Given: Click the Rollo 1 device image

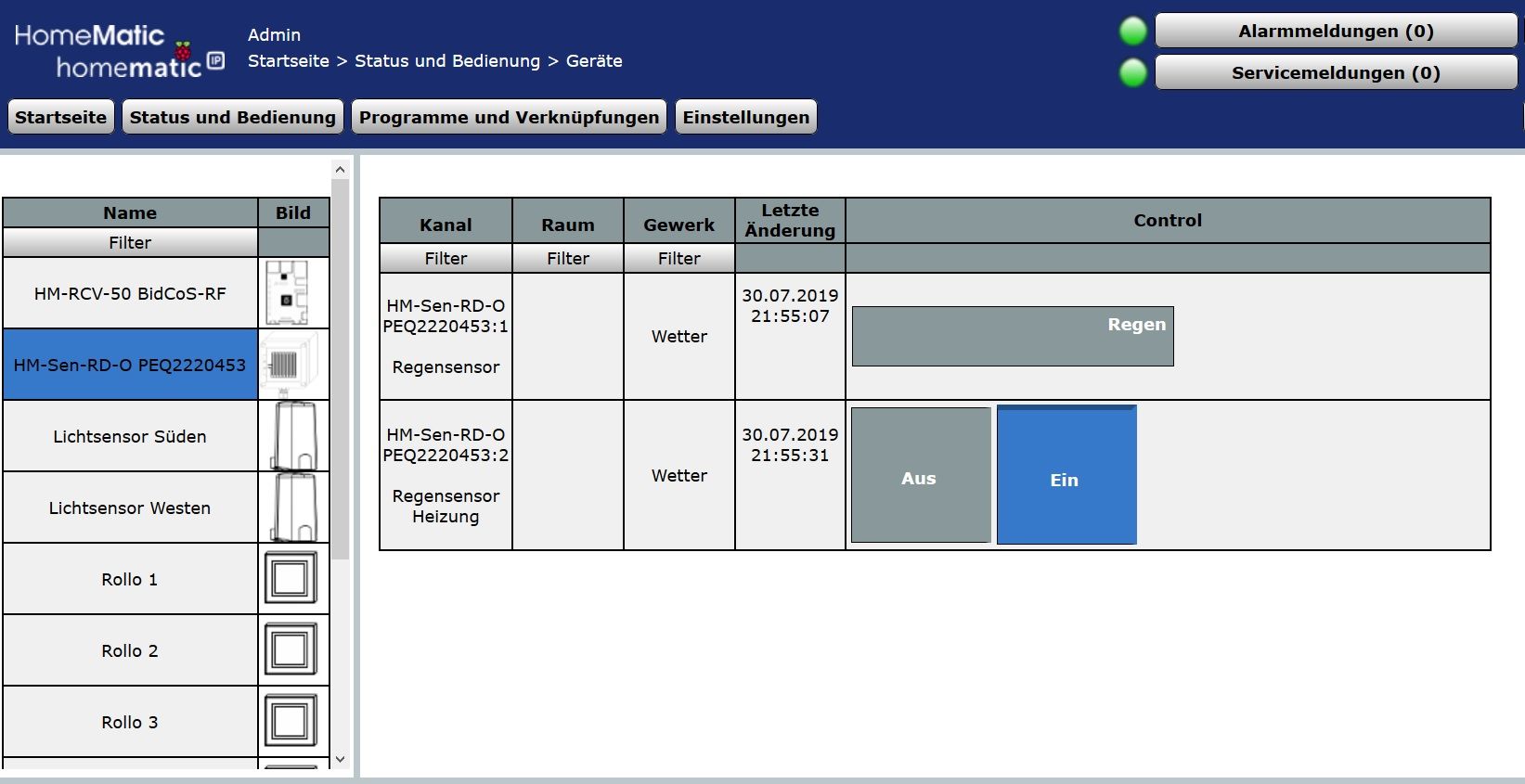Looking at the screenshot, I should [293, 579].
